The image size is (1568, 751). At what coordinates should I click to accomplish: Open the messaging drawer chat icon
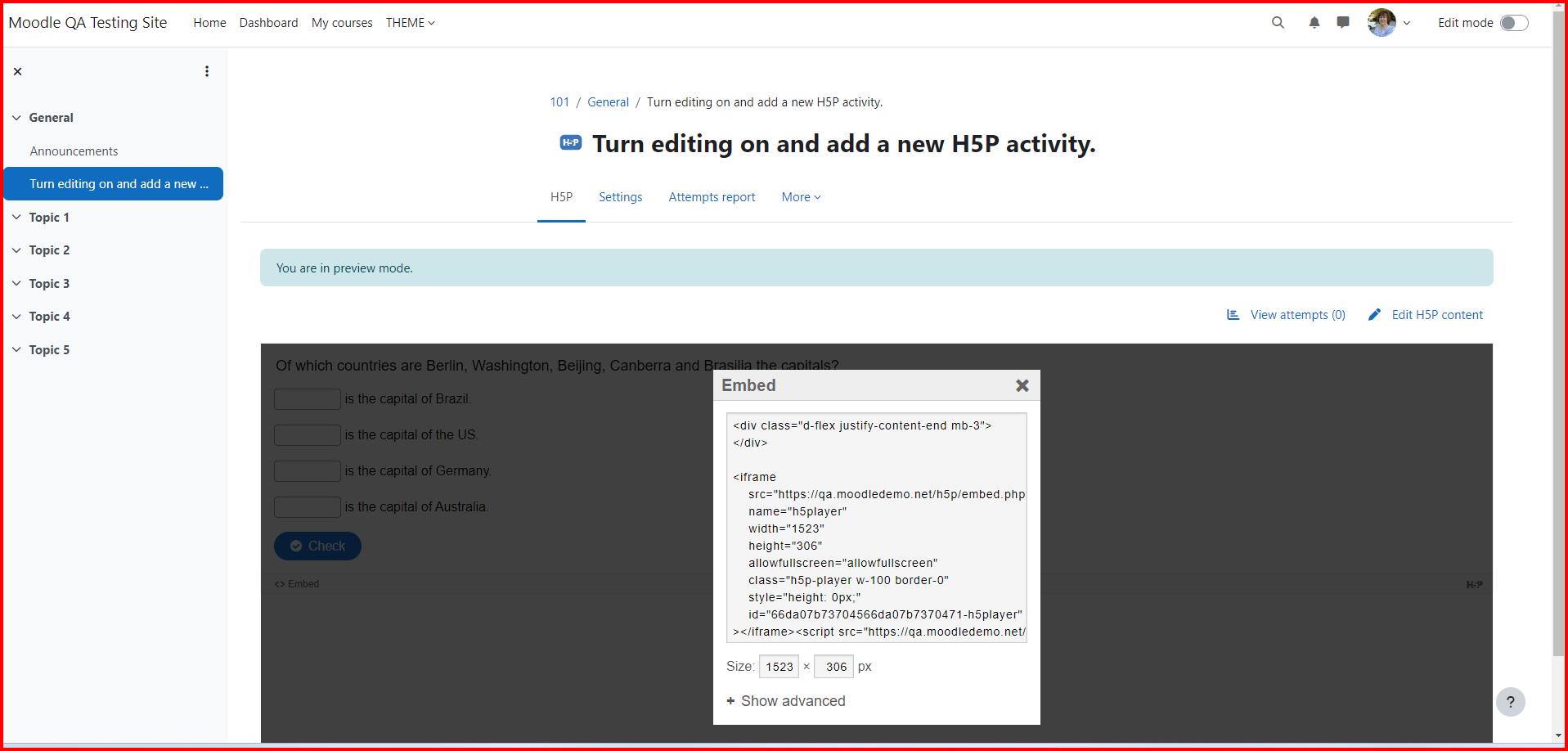click(x=1343, y=23)
